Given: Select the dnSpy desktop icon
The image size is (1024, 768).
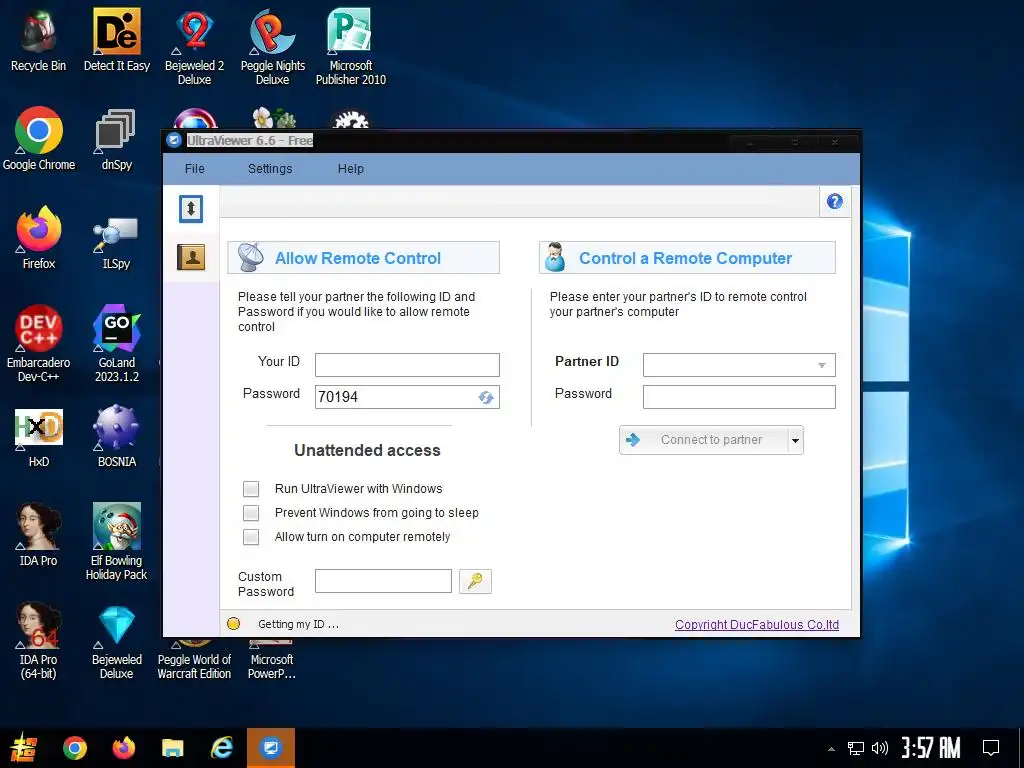Looking at the screenshot, I should coord(117,139).
